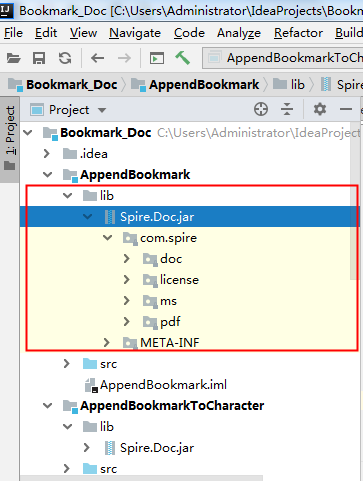The width and height of the screenshot is (363, 481).
Task: Select the AppendBookmarkToCharacter module
Action: (172, 406)
